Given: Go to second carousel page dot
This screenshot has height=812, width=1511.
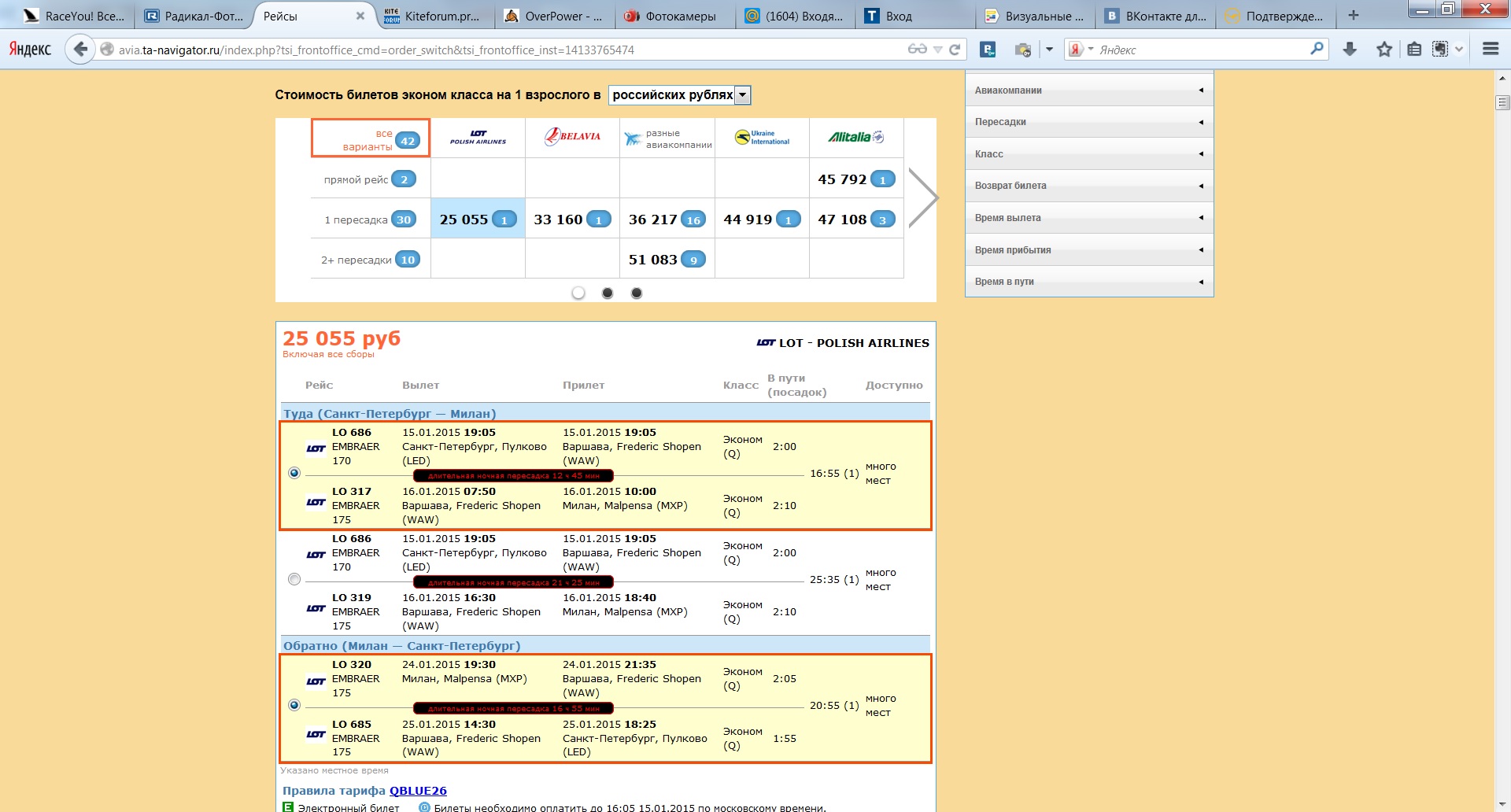Looking at the screenshot, I should tap(608, 293).
